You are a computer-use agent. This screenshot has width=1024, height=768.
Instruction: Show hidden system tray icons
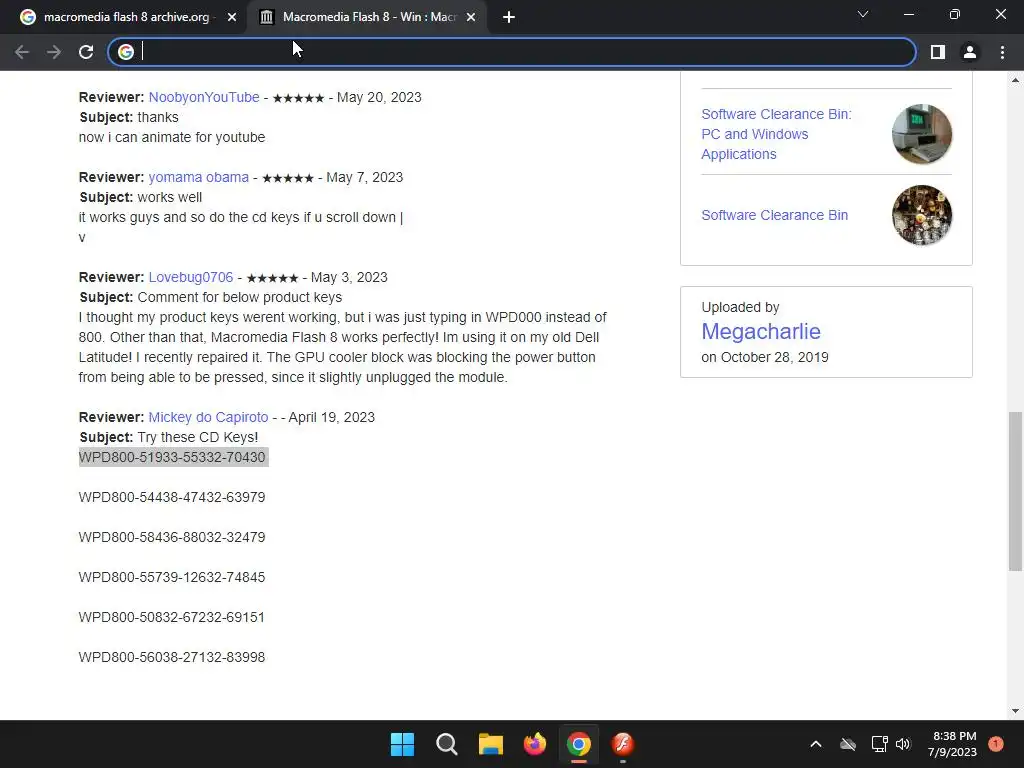coord(816,744)
